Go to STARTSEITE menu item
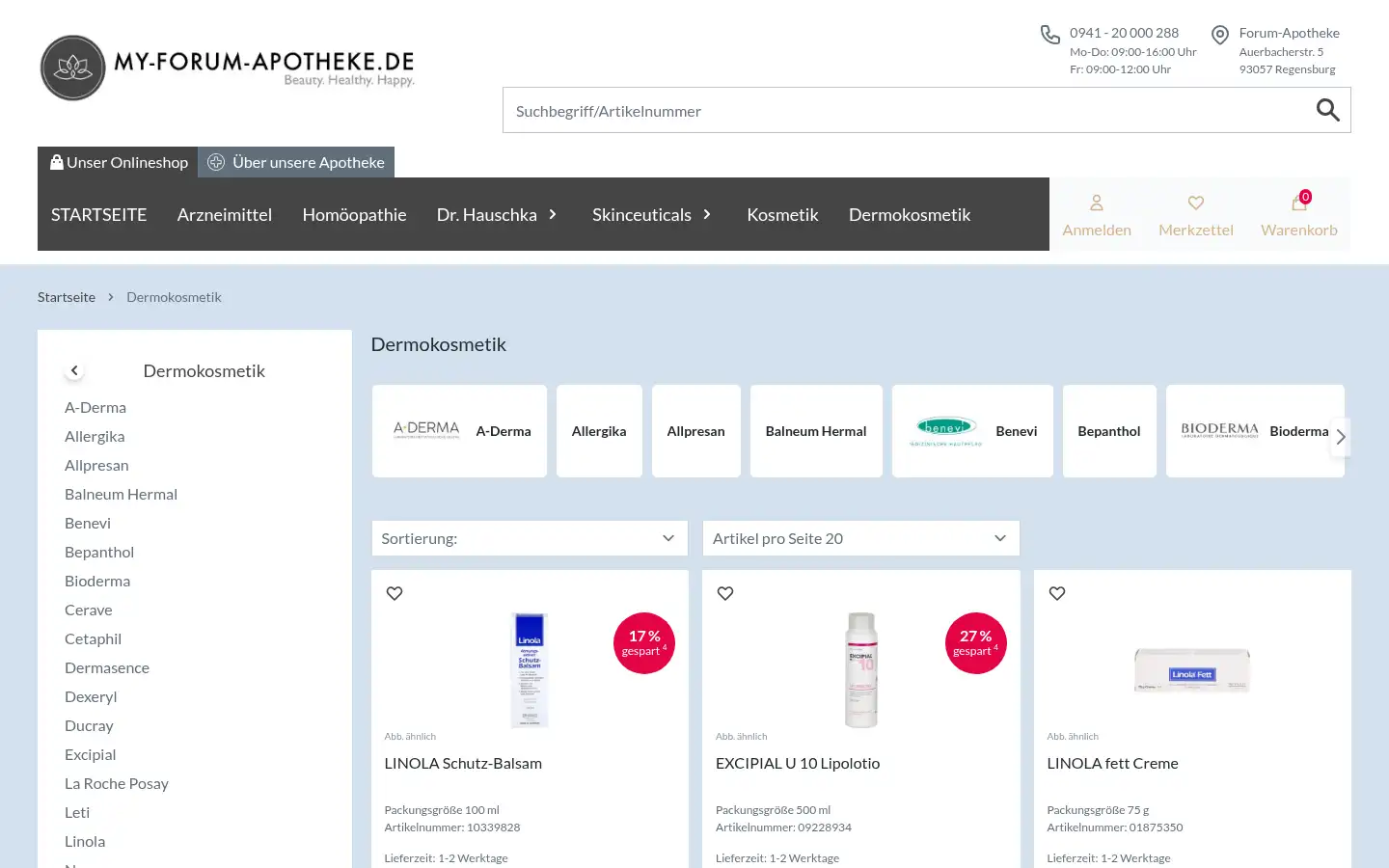Image resolution: width=1389 pixels, height=868 pixels. pyautogui.click(x=98, y=214)
